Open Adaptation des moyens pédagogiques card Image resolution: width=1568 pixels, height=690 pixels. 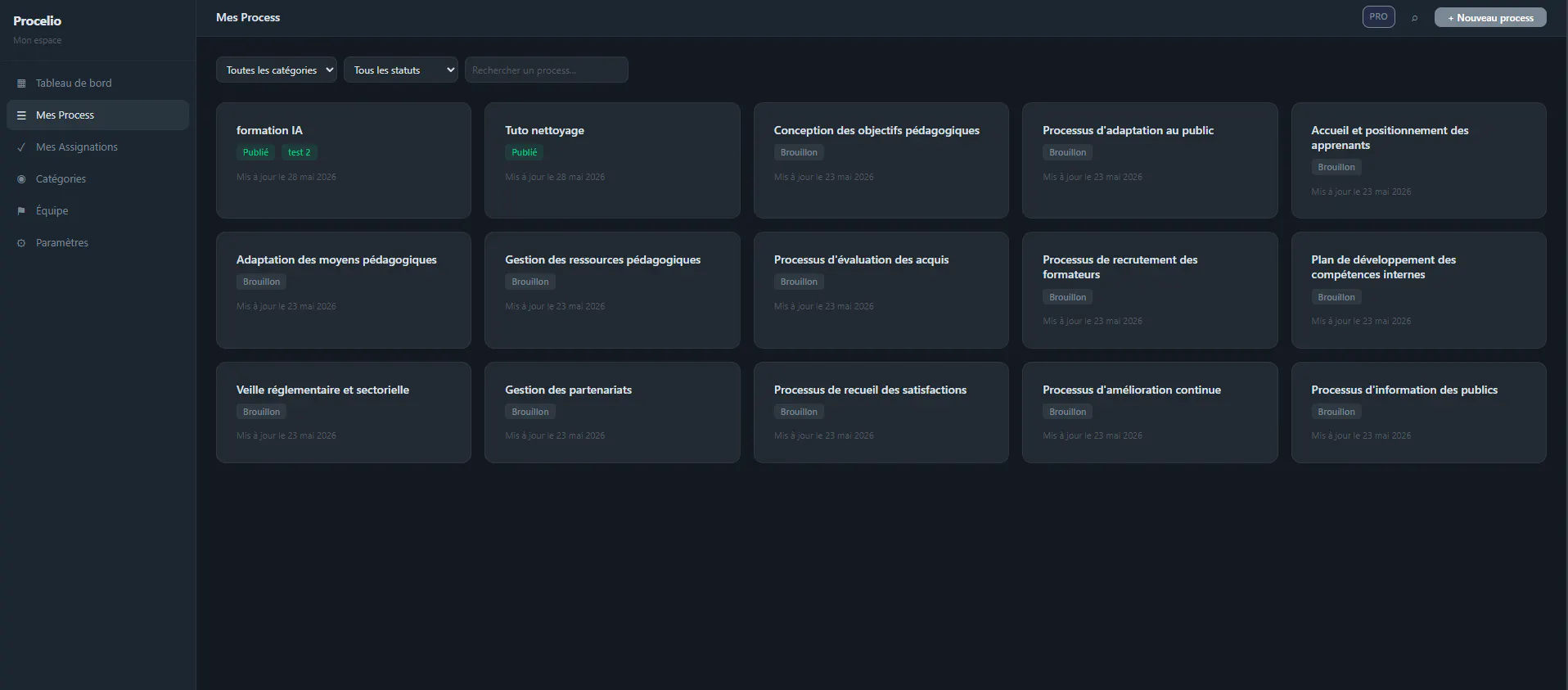coord(344,290)
